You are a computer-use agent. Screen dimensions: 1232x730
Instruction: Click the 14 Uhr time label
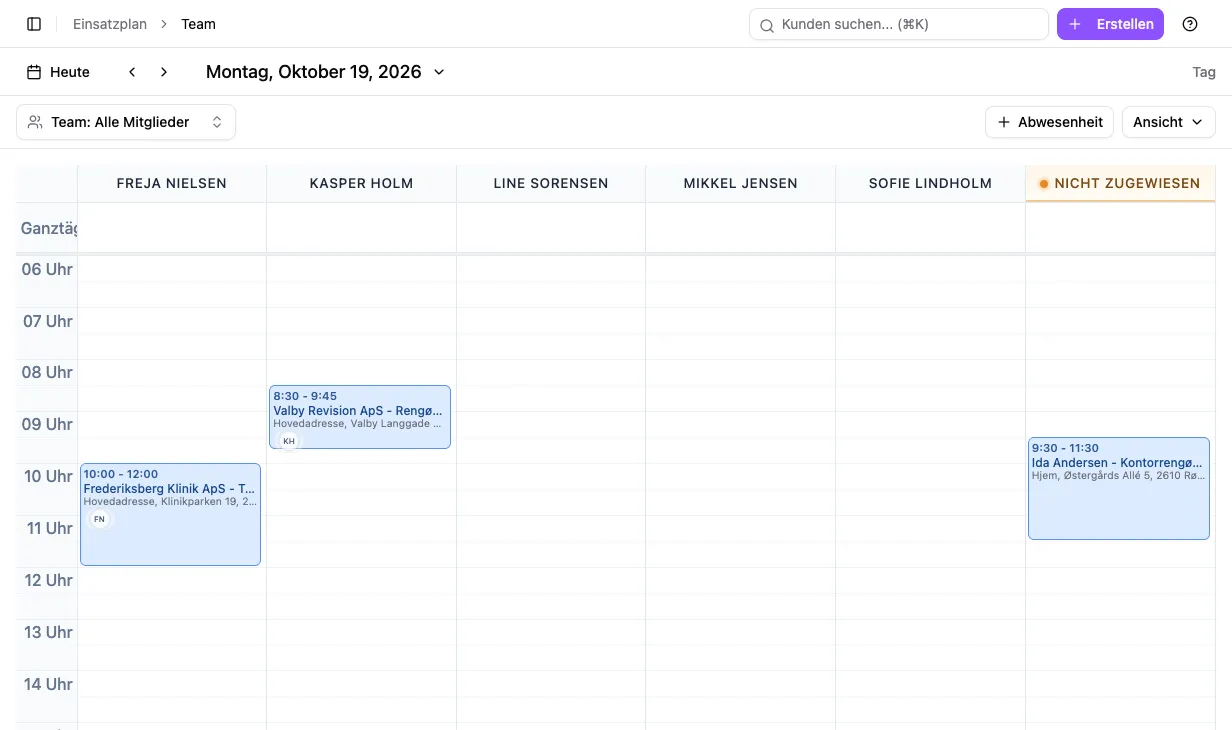(x=47, y=685)
